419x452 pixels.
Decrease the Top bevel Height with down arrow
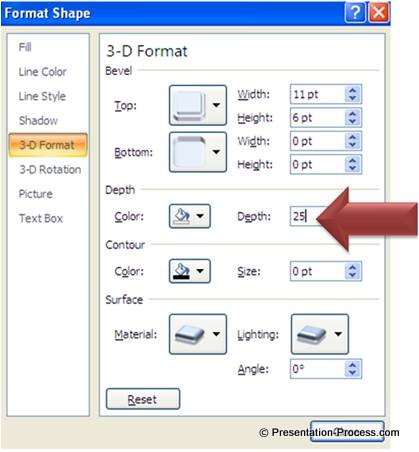tap(353, 122)
